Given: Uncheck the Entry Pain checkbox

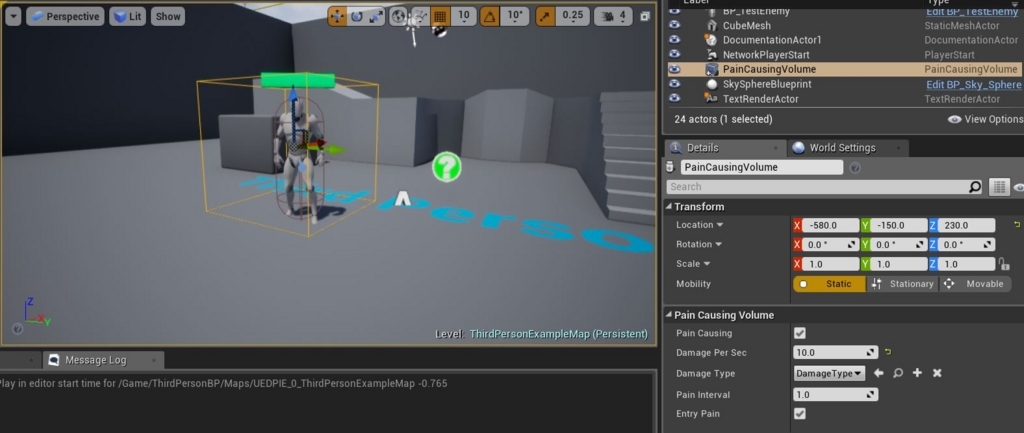Looking at the screenshot, I should coord(800,414).
